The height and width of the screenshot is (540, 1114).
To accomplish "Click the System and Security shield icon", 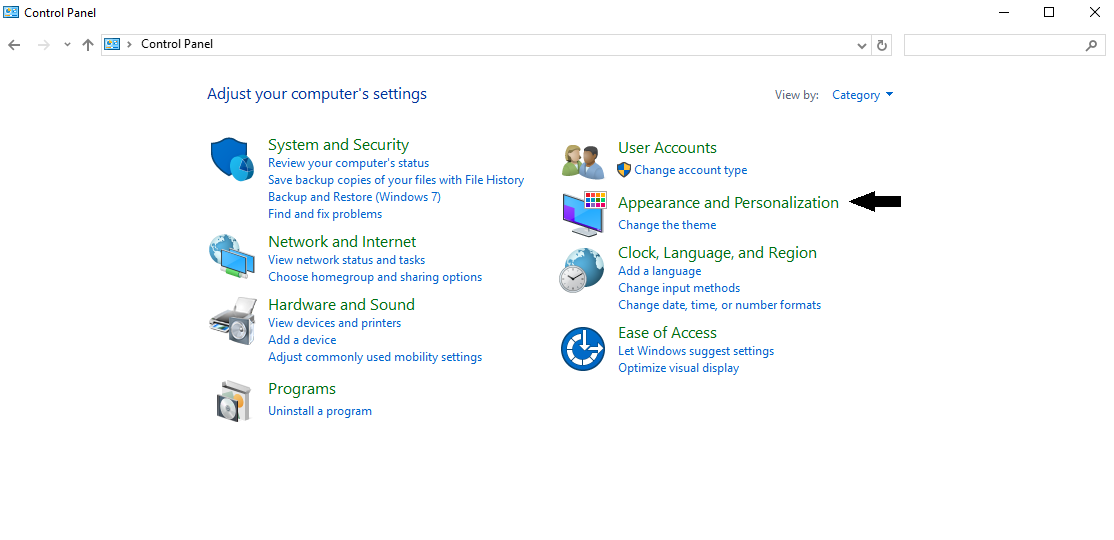I will [232, 160].
